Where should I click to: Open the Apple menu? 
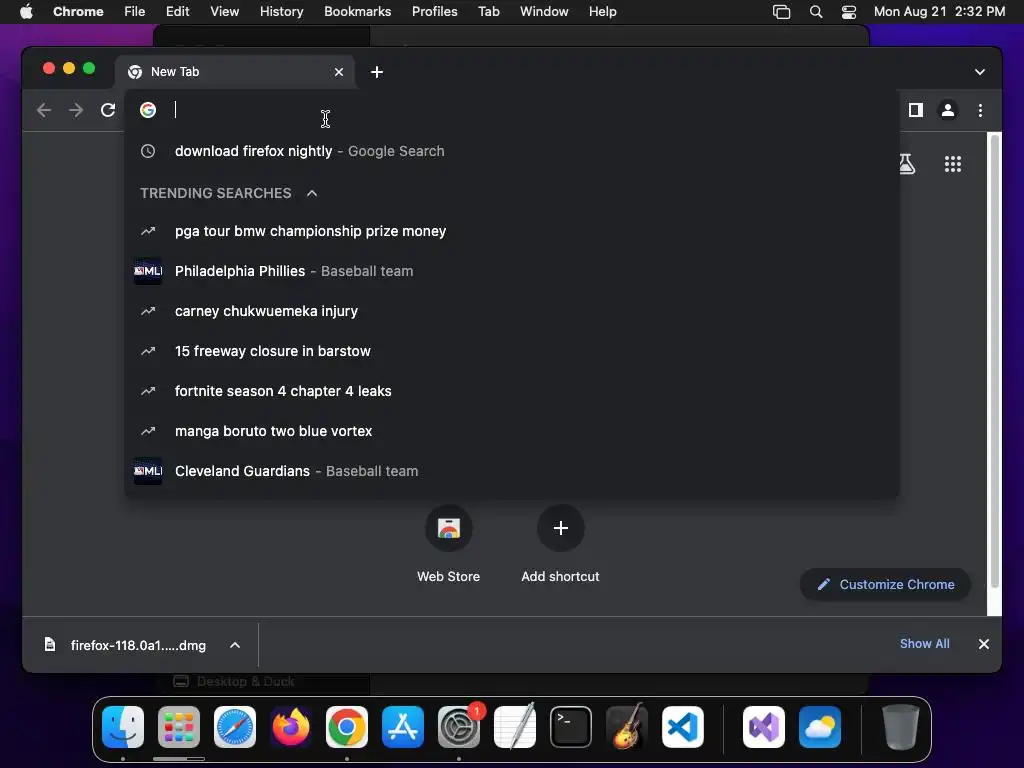click(x=26, y=11)
